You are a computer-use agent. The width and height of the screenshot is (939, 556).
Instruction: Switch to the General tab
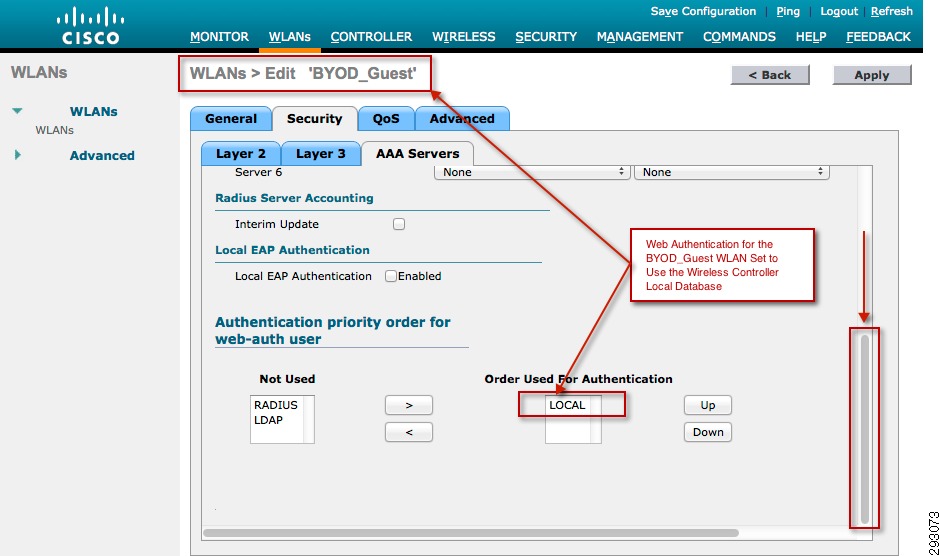pyautogui.click(x=231, y=119)
